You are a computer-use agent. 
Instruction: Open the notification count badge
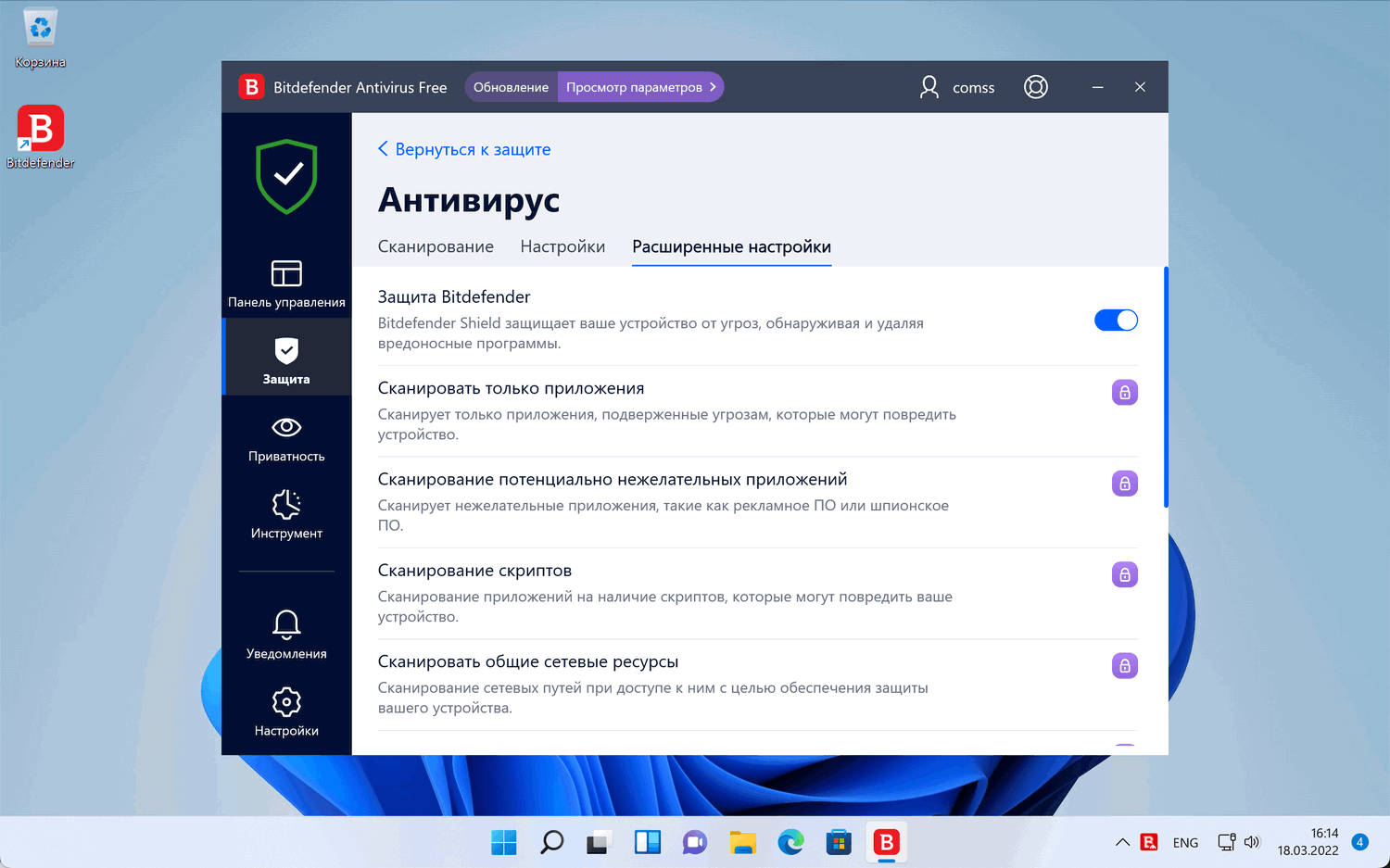click(1359, 842)
